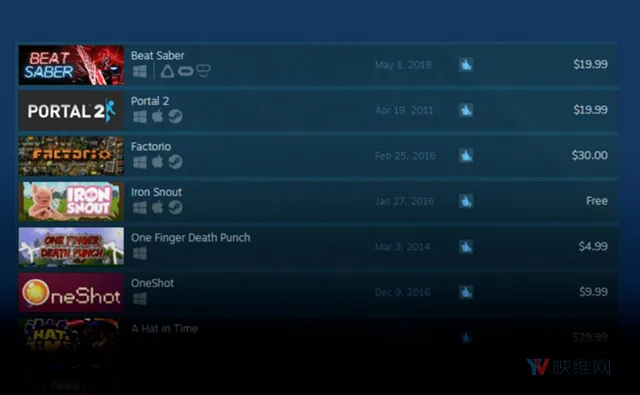Click the Apple icon under Factorio
Viewport: 640px width, 395px height.
(158, 162)
